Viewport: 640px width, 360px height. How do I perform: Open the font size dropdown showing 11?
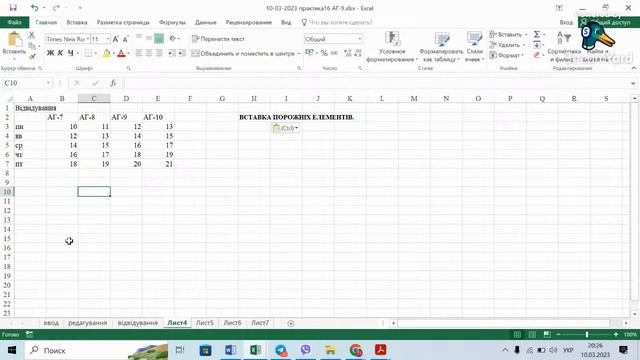(x=108, y=39)
